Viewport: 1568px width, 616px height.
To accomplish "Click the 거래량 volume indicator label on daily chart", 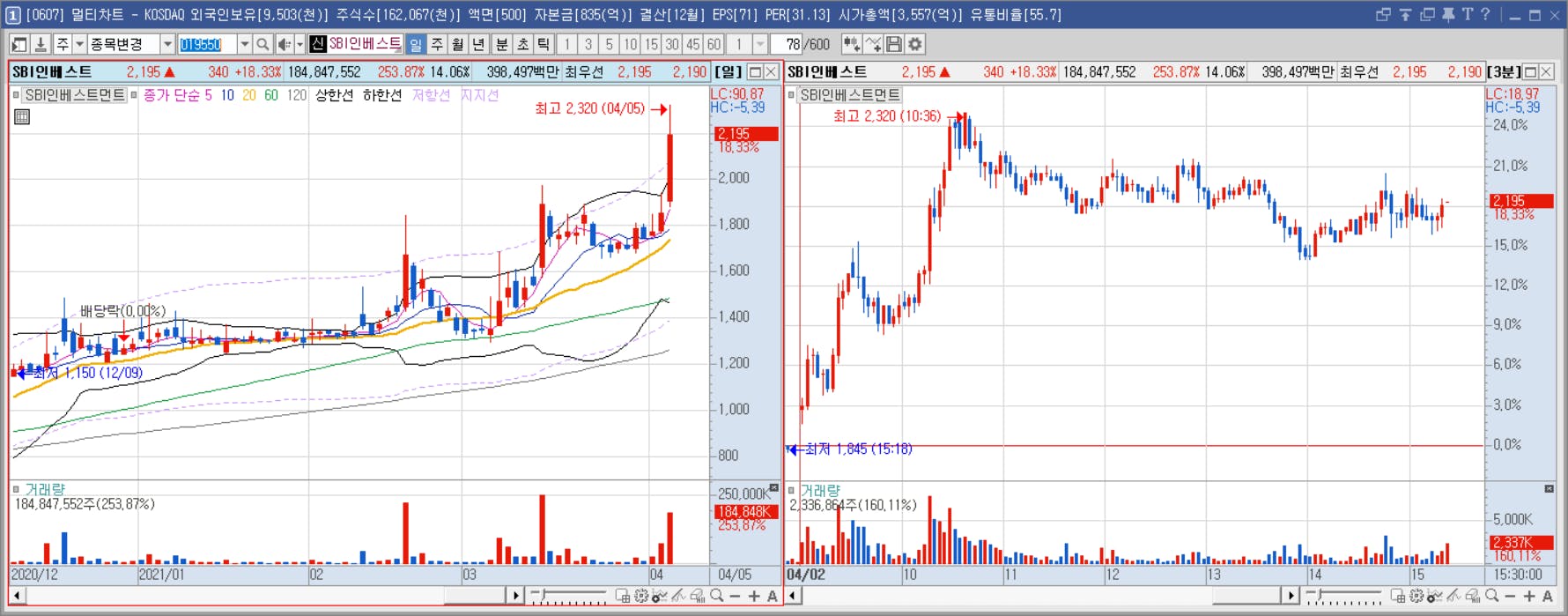I will [45, 489].
